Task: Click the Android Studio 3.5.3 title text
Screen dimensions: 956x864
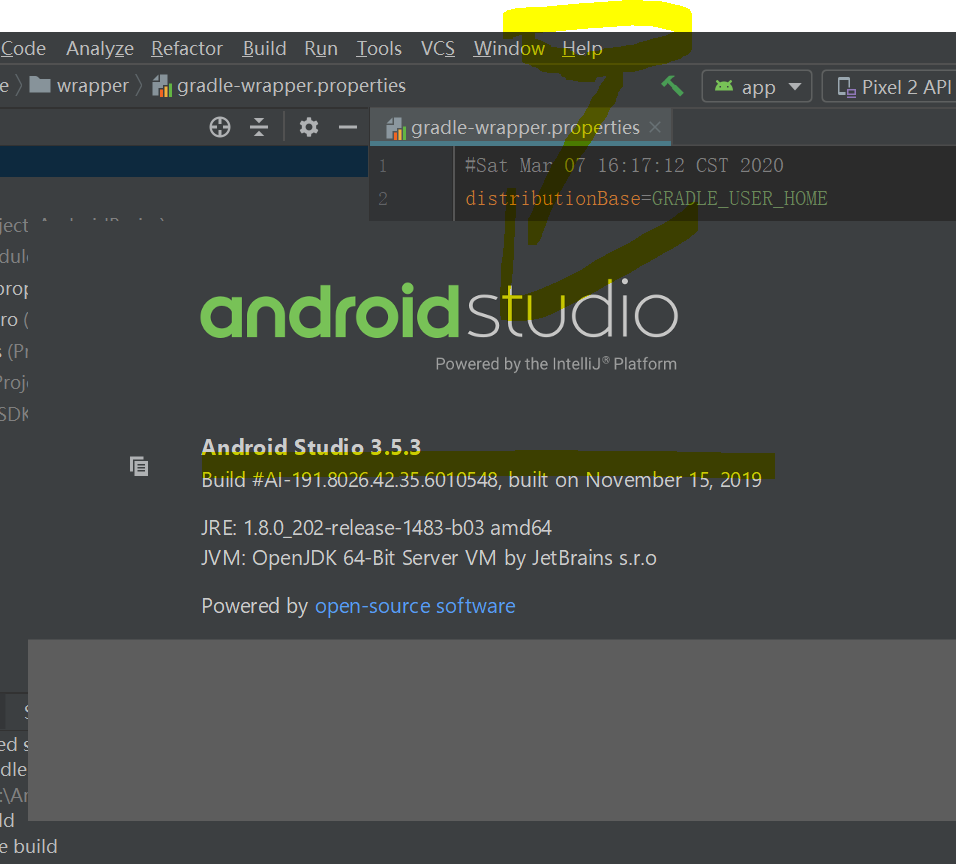Action: (311, 447)
